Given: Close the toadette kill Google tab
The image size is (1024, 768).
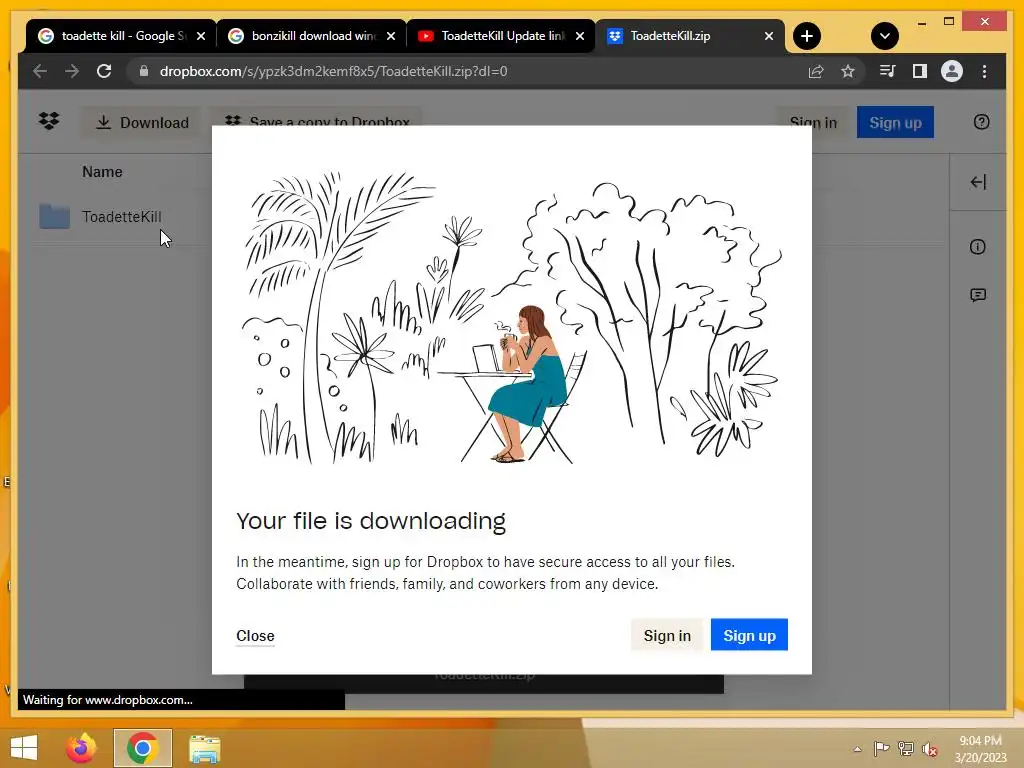Looking at the screenshot, I should 201,36.
